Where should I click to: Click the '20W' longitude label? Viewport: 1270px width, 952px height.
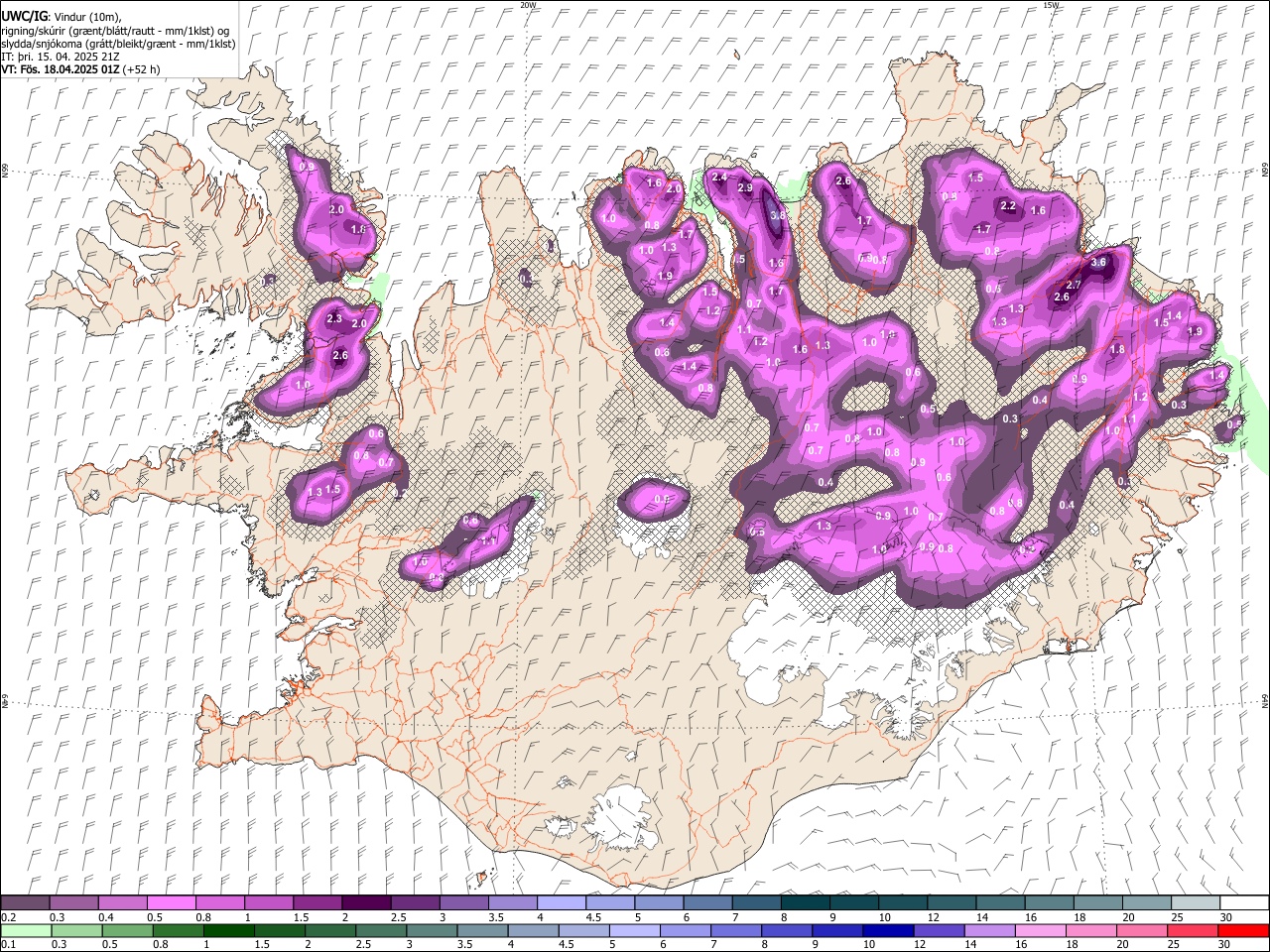click(x=528, y=5)
